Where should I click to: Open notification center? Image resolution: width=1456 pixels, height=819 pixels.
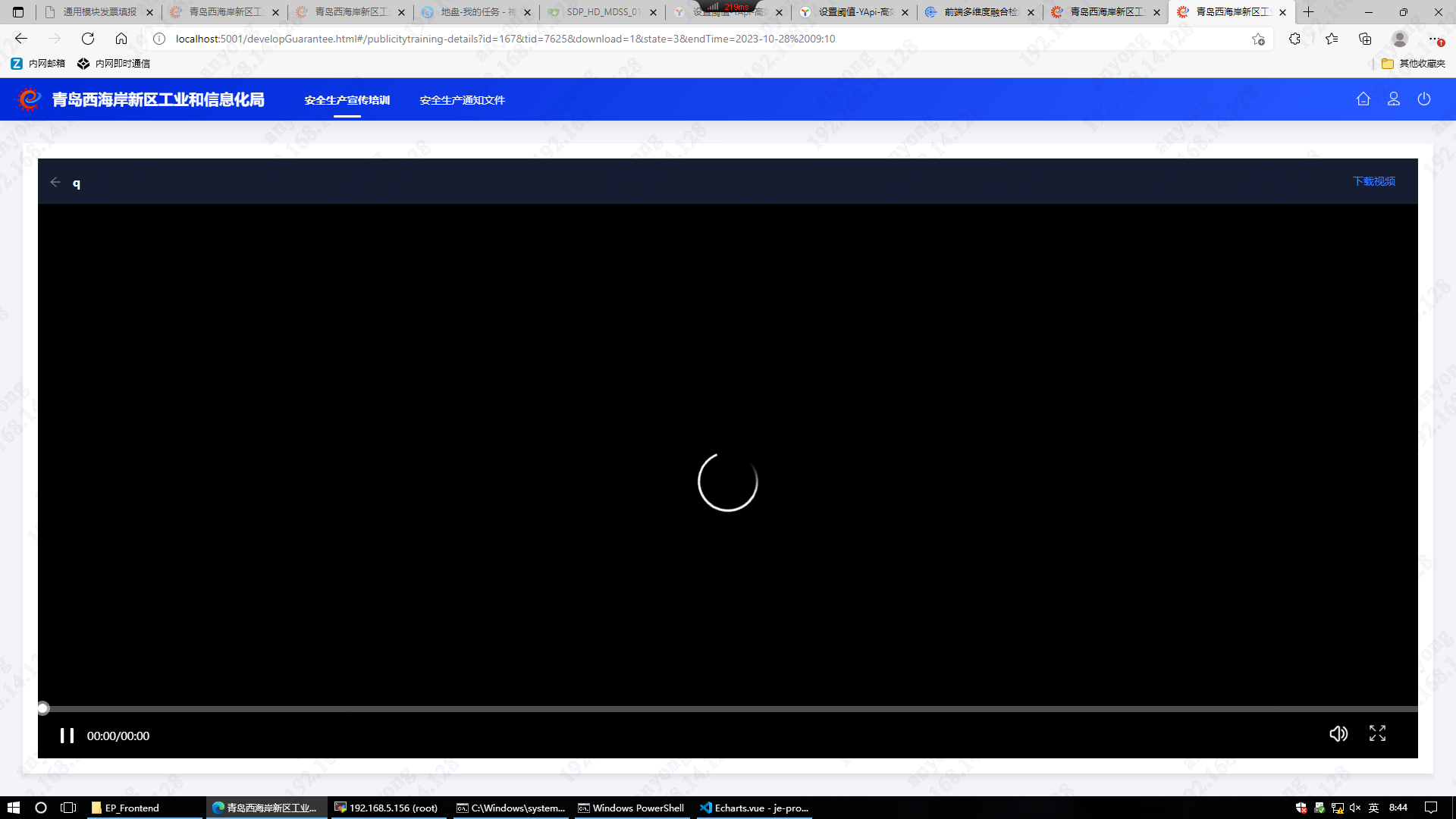point(1431,808)
